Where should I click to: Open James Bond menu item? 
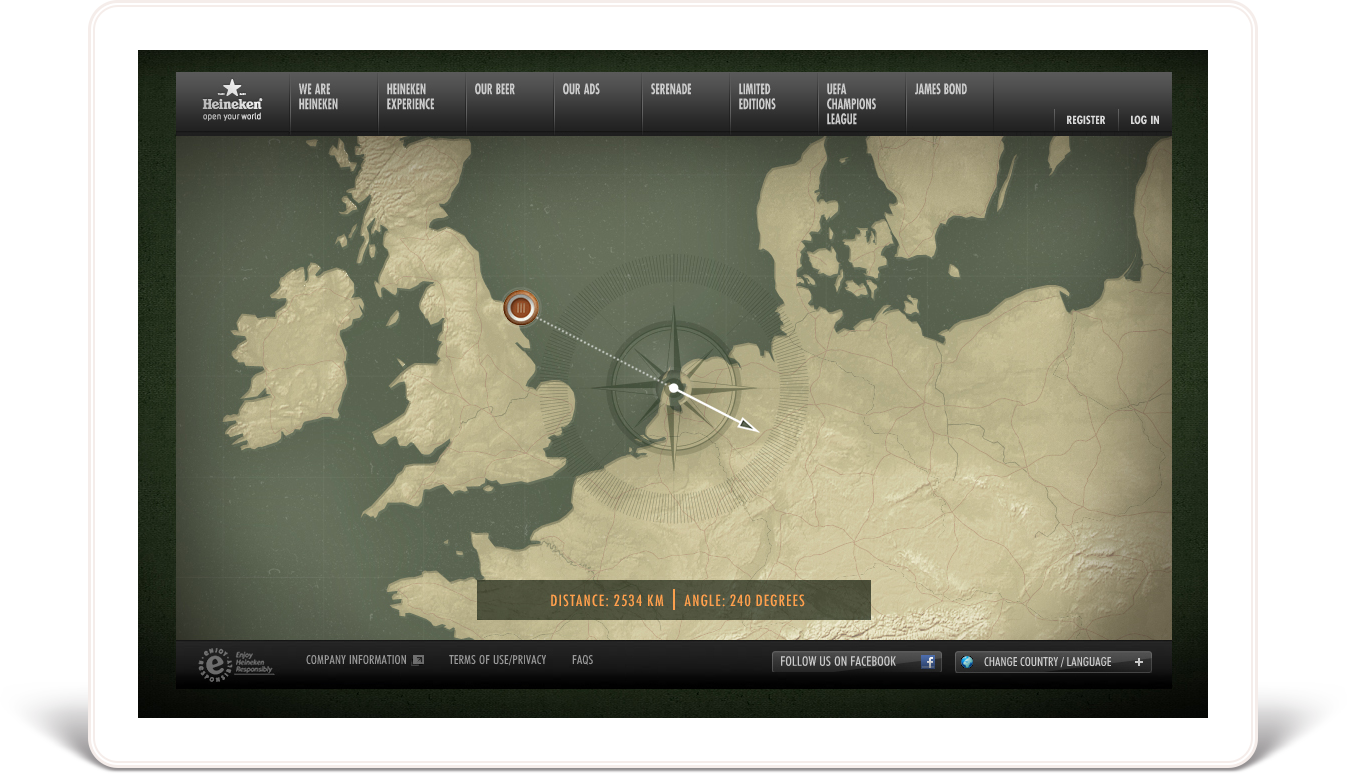click(x=940, y=89)
